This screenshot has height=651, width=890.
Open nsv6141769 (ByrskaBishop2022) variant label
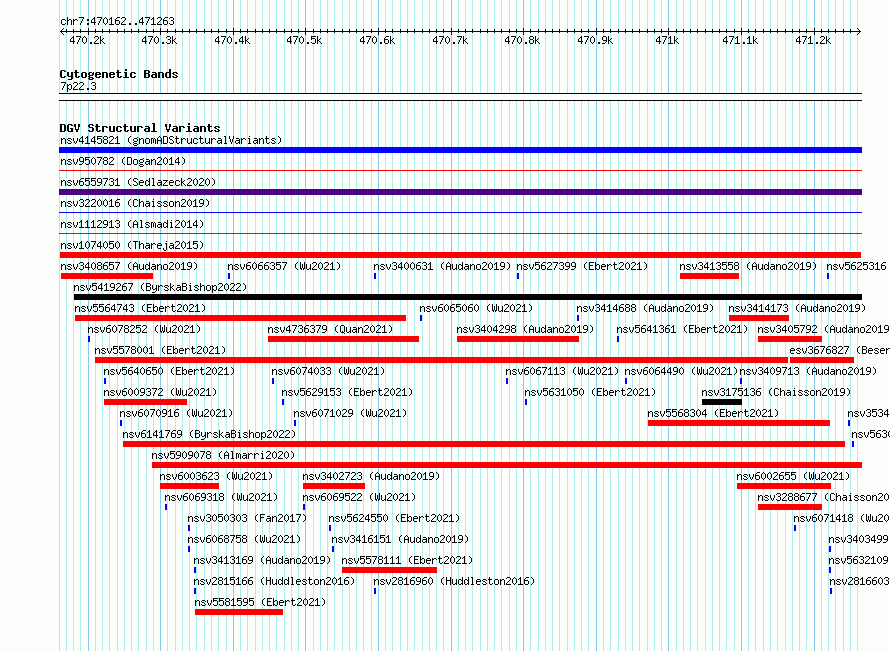click(x=209, y=434)
